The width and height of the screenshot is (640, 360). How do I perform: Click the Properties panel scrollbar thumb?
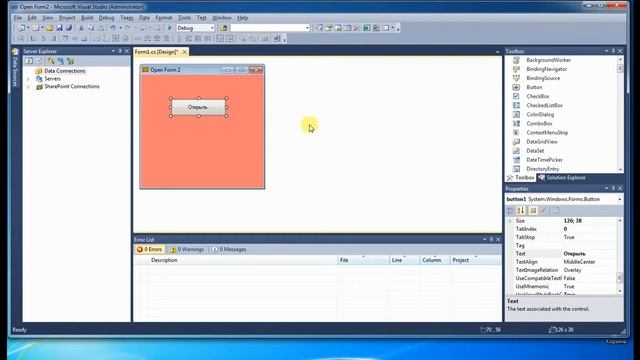620,278
